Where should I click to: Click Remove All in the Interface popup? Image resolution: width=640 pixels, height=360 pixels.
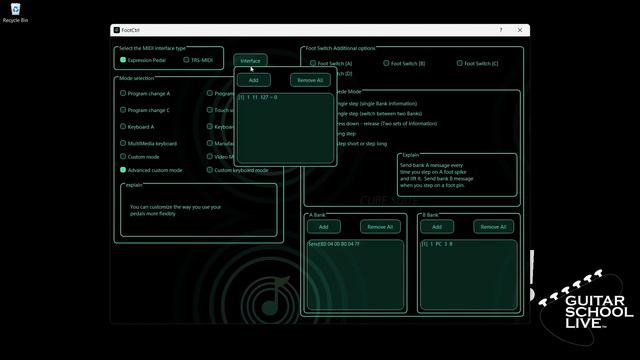point(310,80)
